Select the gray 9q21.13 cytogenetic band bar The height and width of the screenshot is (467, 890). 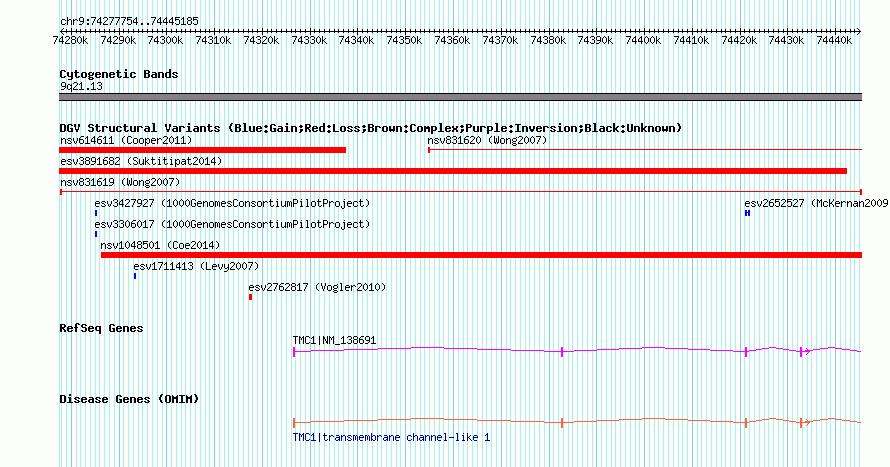click(460, 97)
